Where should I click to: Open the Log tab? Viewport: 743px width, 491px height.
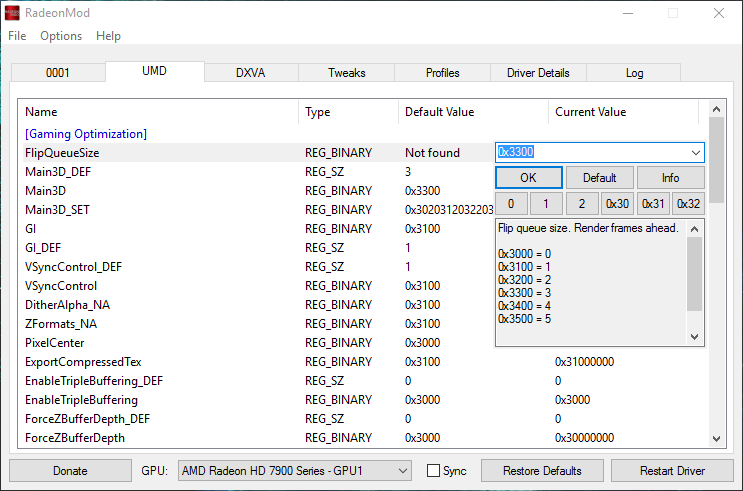coord(634,73)
